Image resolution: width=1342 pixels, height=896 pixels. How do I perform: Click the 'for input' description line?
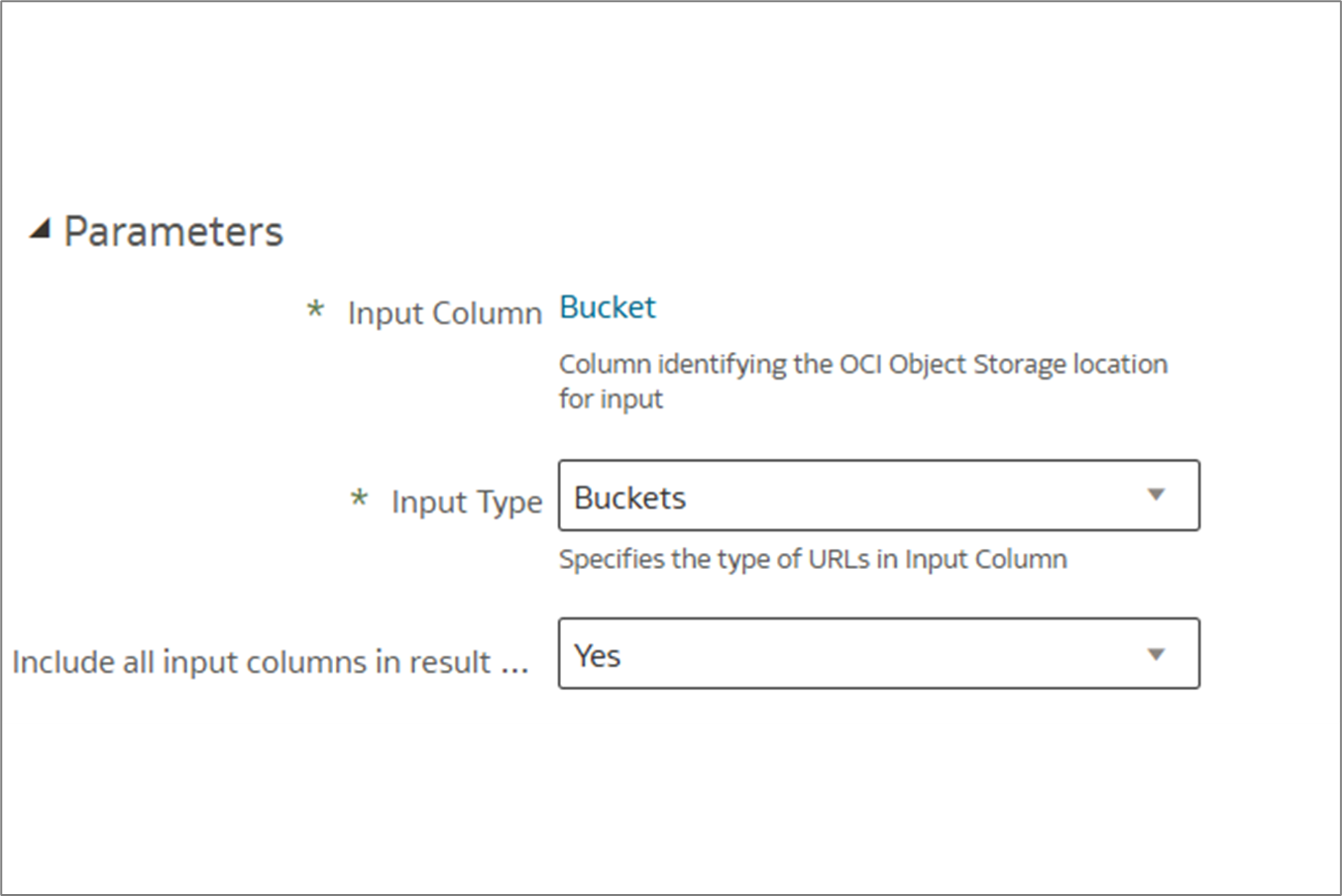coord(611,399)
